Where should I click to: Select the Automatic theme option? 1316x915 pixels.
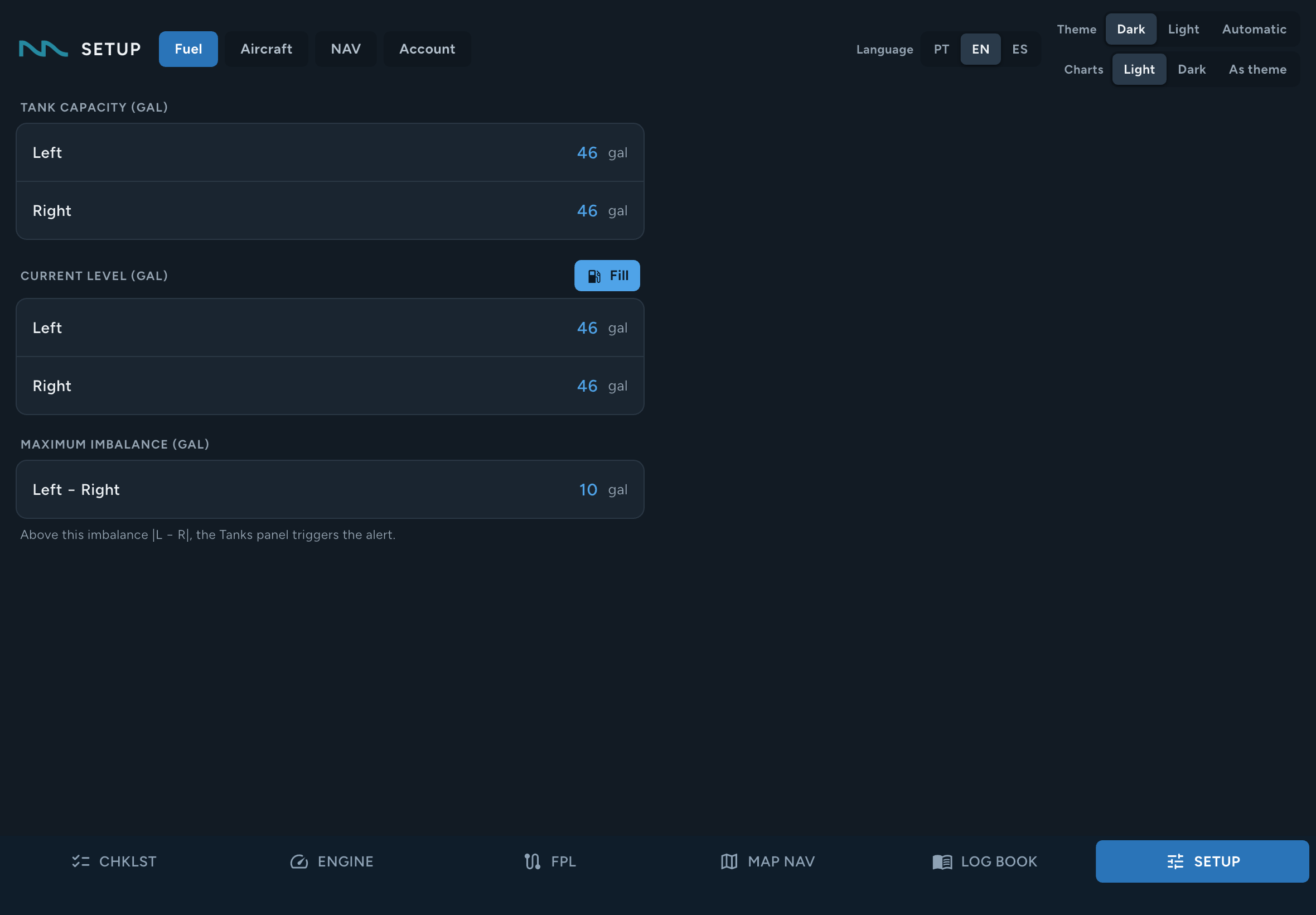[x=1254, y=28]
